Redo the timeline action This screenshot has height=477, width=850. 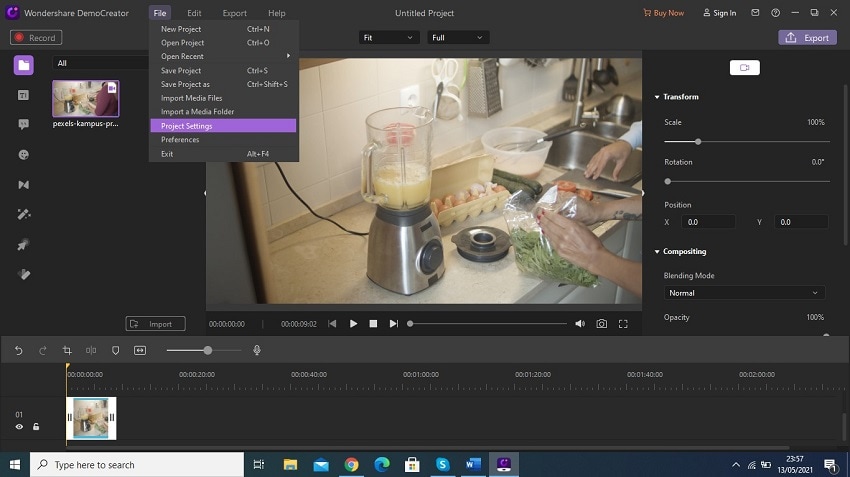click(x=43, y=351)
